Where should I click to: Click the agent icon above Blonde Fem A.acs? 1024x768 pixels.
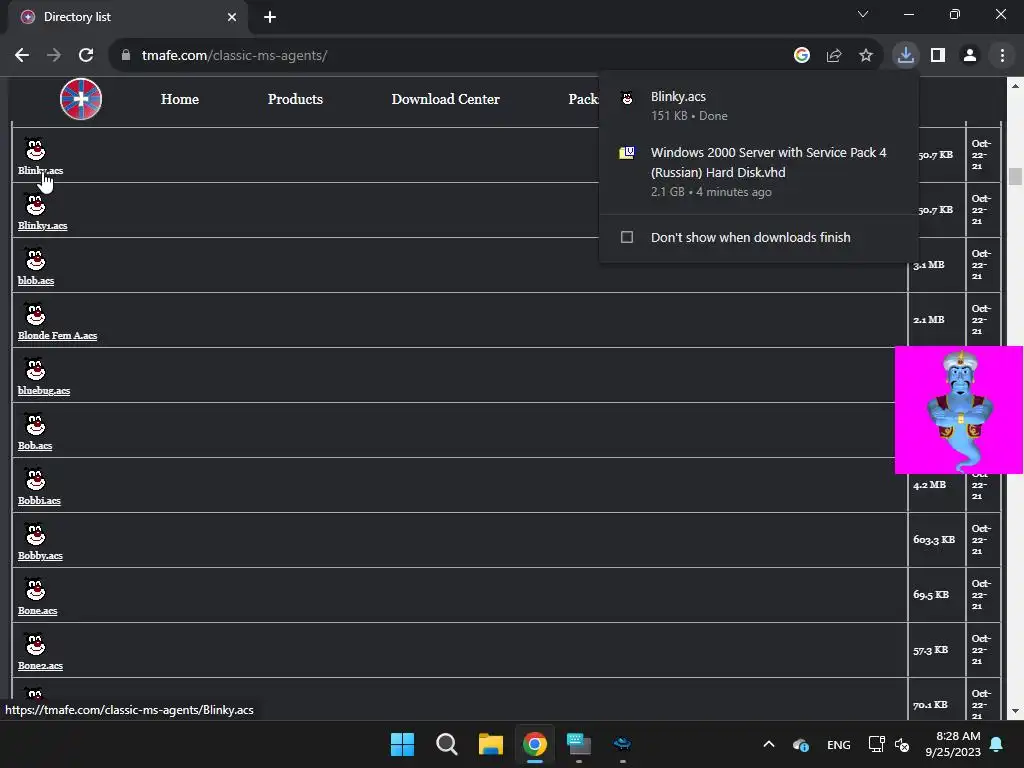tap(35, 313)
